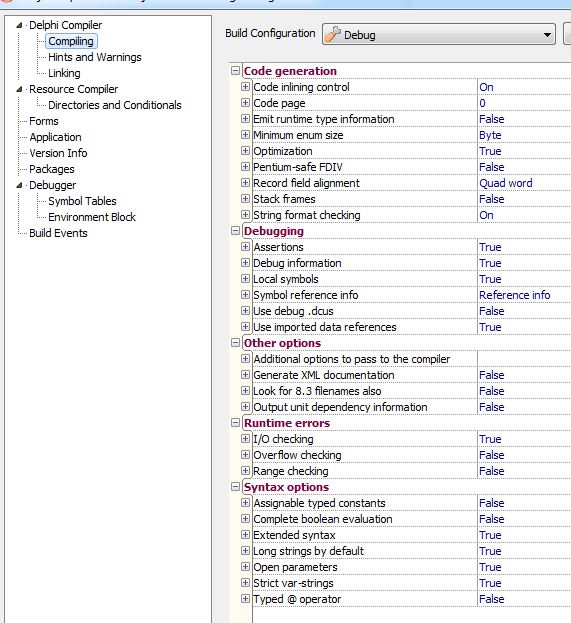The width and height of the screenshot is (571, 623).
Task: Click the Open parameters value True
Action: coord(490,567)
